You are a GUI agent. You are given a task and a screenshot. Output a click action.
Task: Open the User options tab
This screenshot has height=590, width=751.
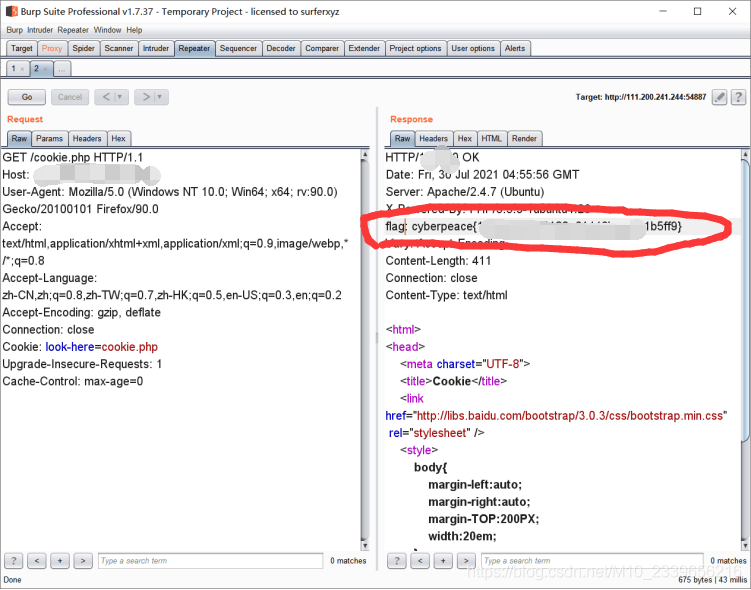[473, 48]
